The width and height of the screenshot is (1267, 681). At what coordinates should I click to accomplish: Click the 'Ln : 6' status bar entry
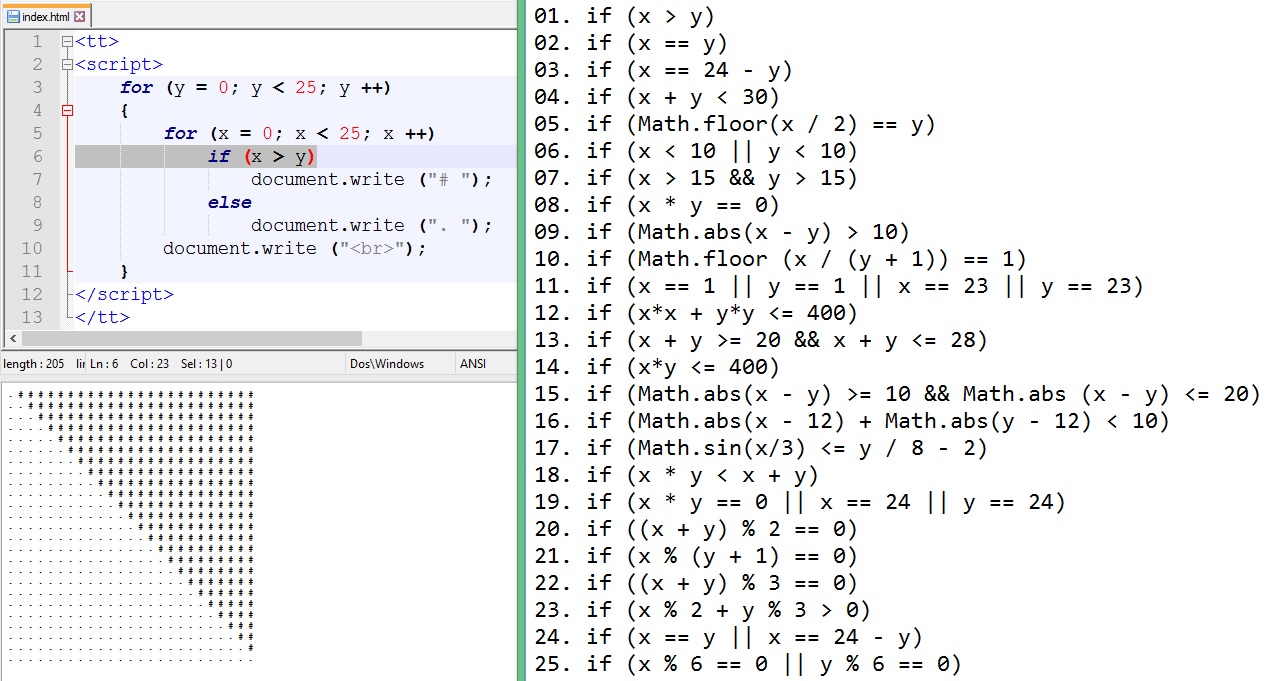[104, 364]
